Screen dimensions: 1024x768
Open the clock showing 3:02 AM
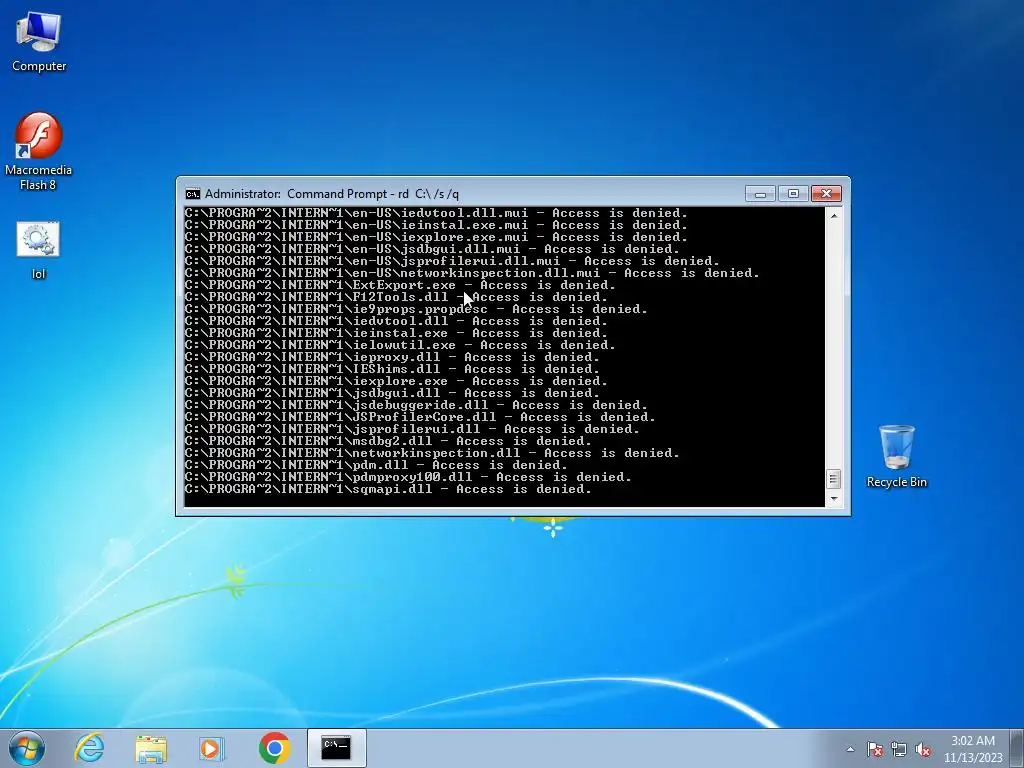pos(972,749)
